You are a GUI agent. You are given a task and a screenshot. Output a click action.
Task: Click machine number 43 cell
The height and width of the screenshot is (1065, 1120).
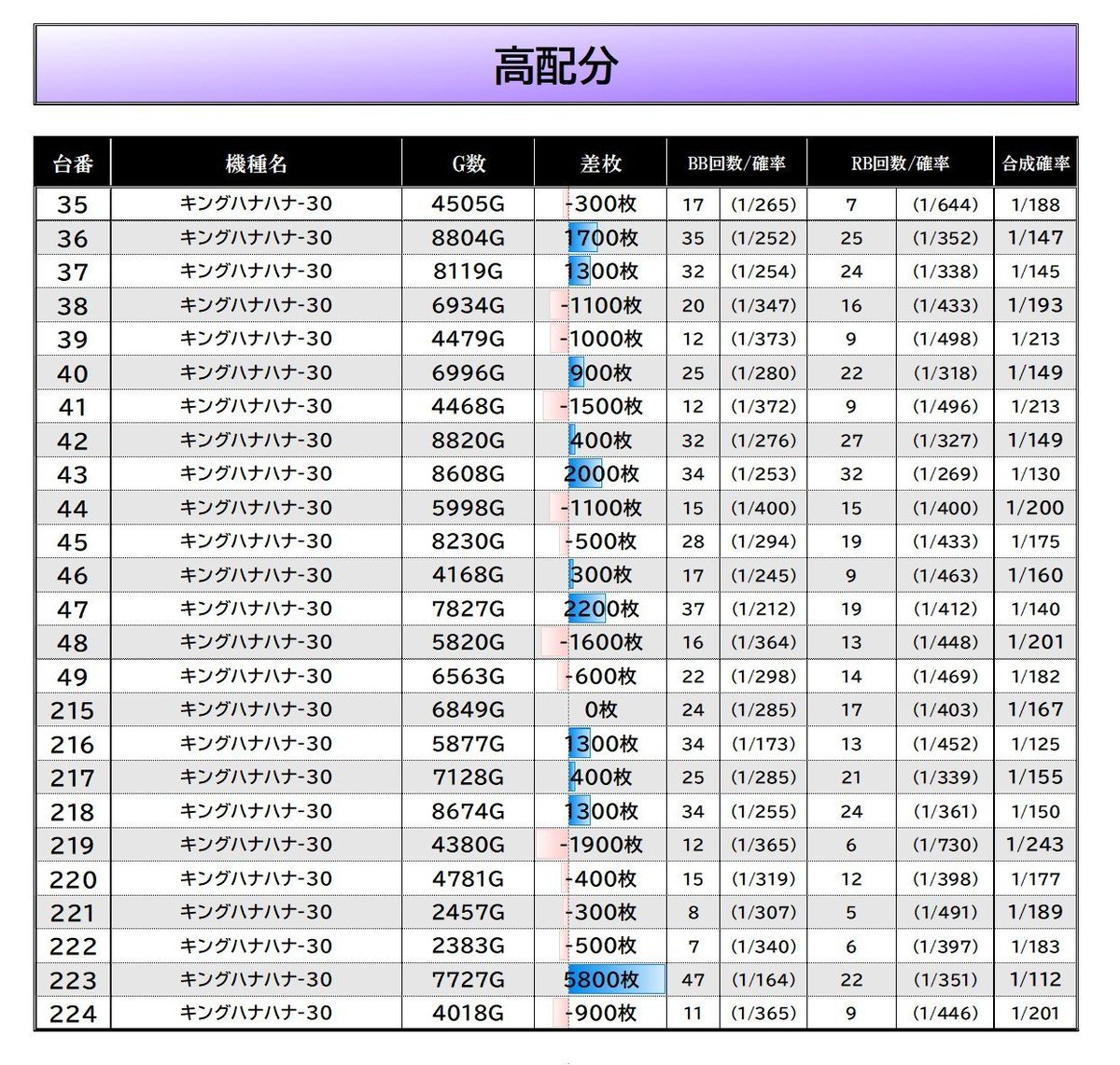point(73,474)
